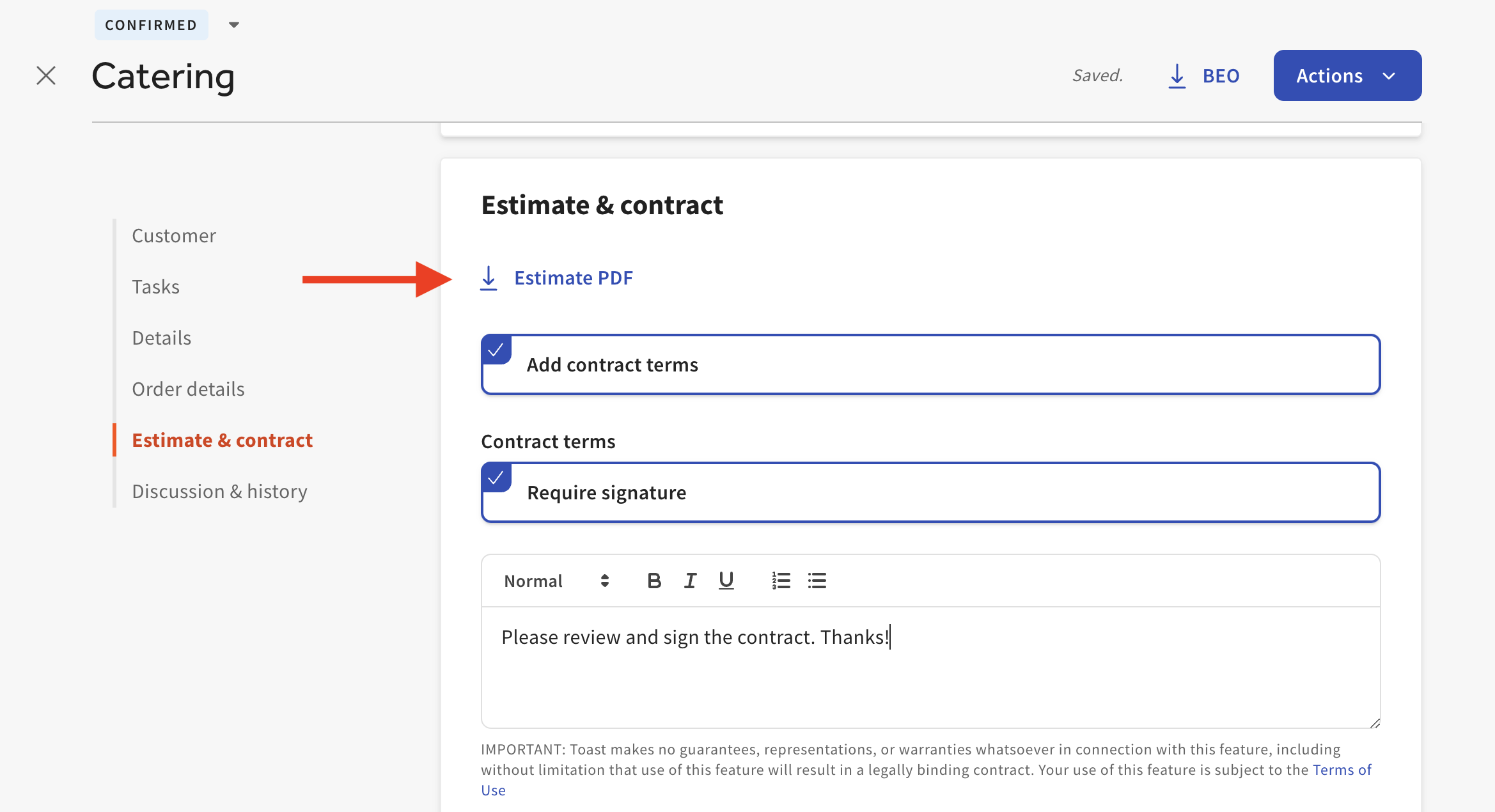Apply underline formatting in editor
Image resolution: width=1495 pixels, height=812 pixels.
[x=726, y=581]
